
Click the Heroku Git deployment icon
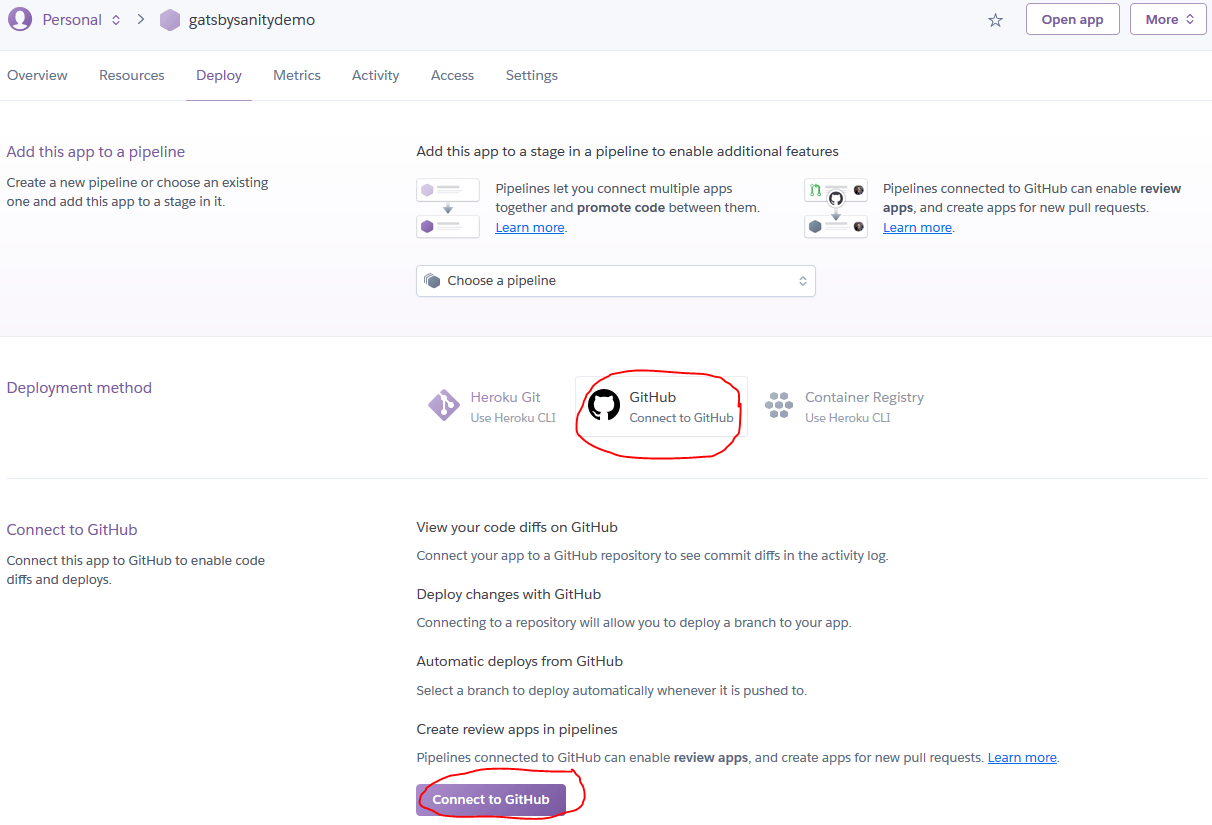point(444,405)
